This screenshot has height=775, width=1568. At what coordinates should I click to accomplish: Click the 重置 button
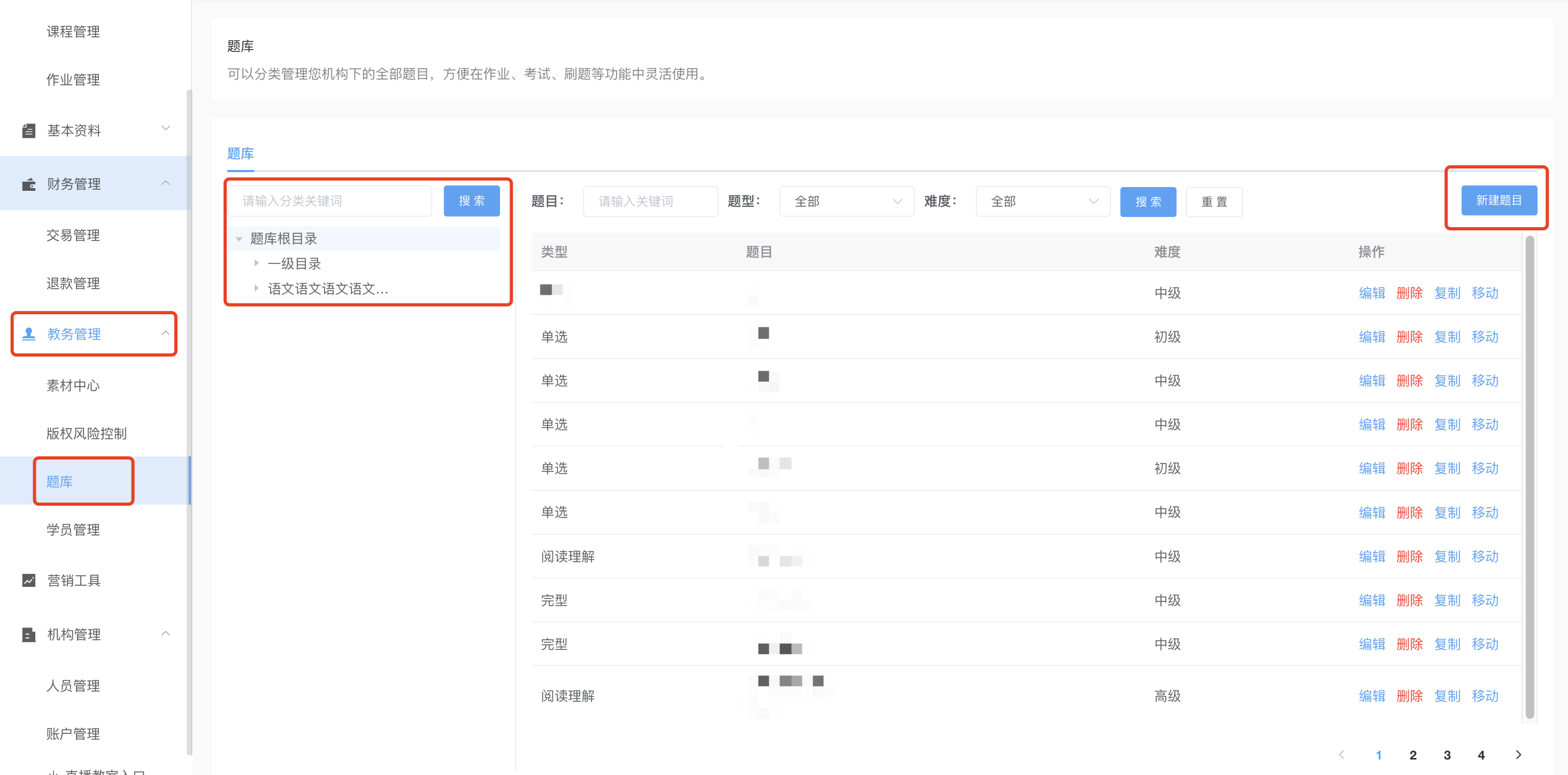pos(1214,201)
